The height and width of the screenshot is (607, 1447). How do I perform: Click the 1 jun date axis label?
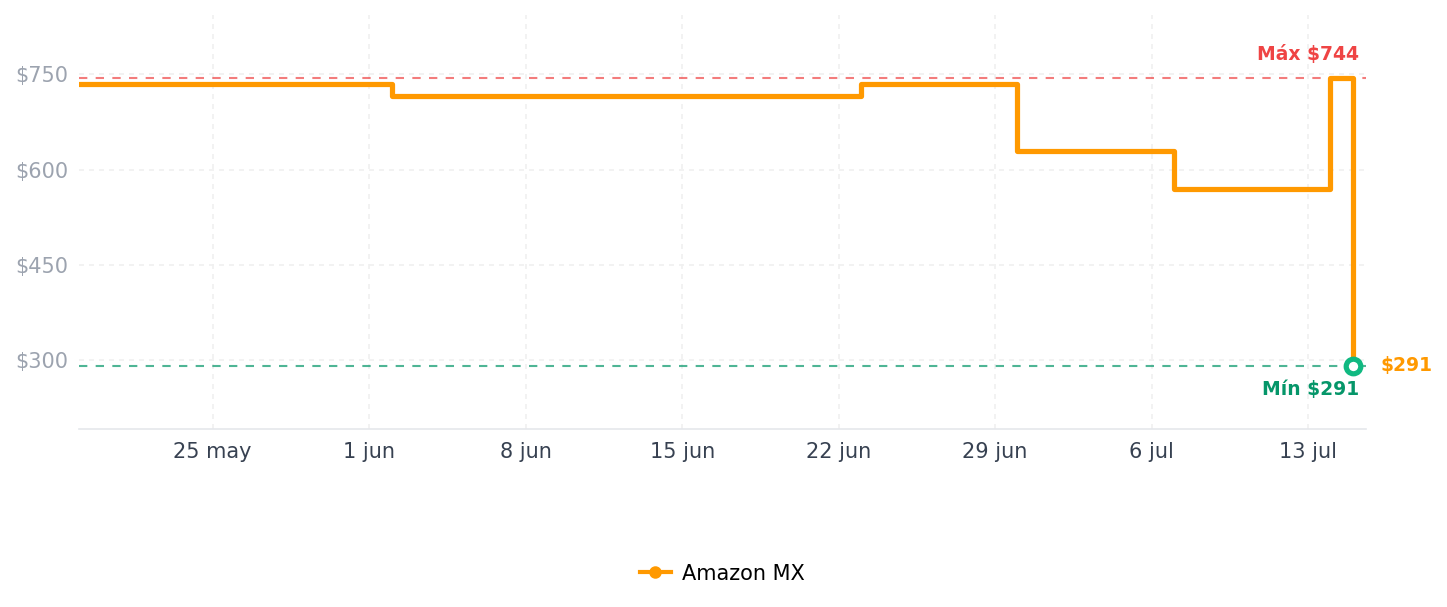369,451
